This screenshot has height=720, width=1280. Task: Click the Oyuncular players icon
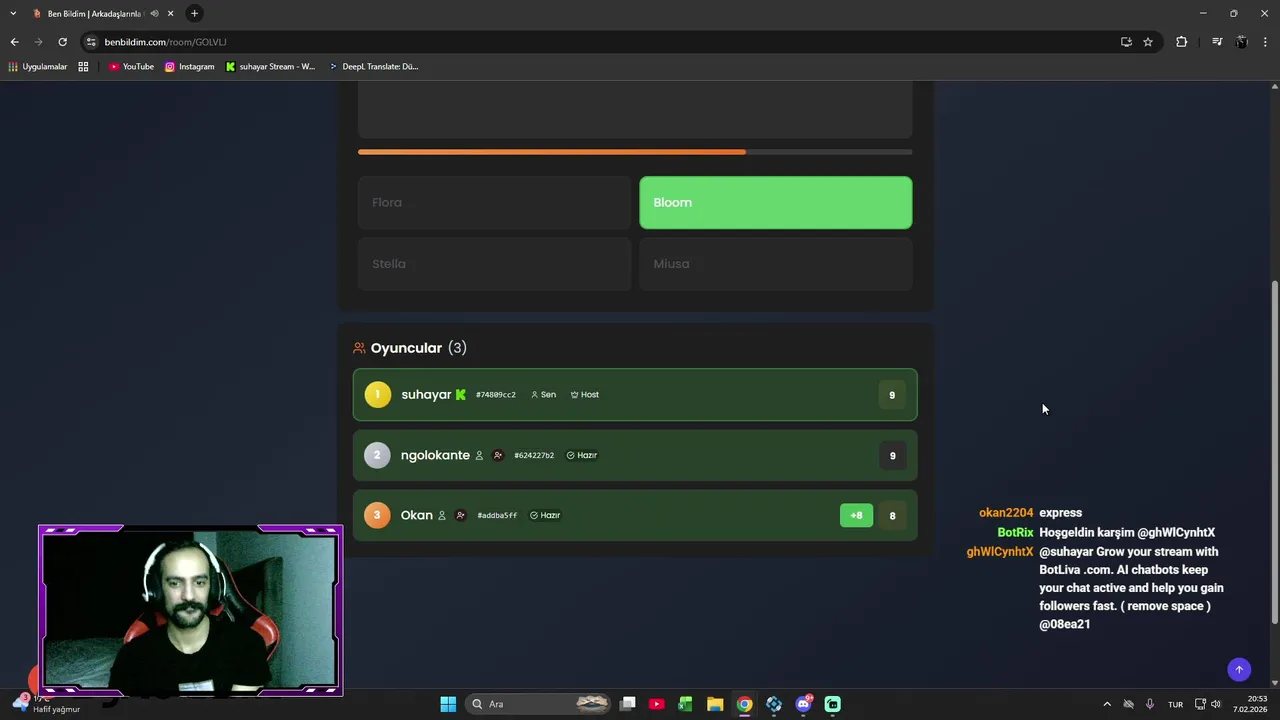tap(359, 348)
